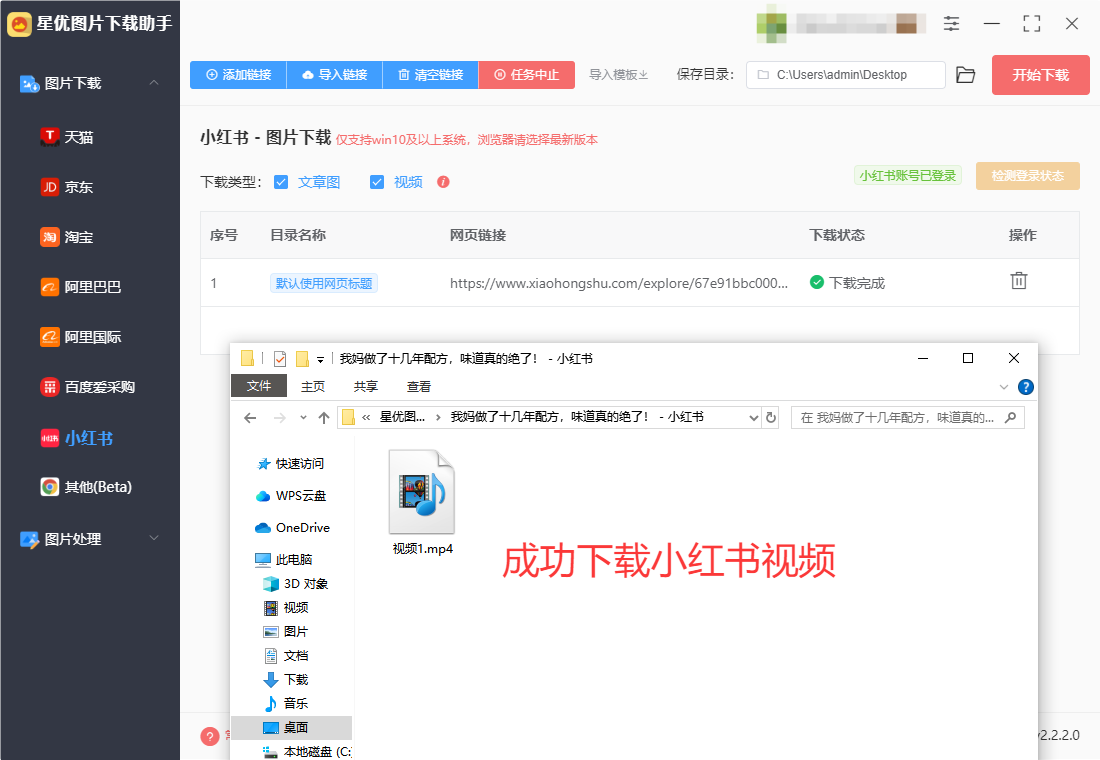Click the red info icon beside 视频
Screen dimensions: 1100x760
click(x=443, y=182)
